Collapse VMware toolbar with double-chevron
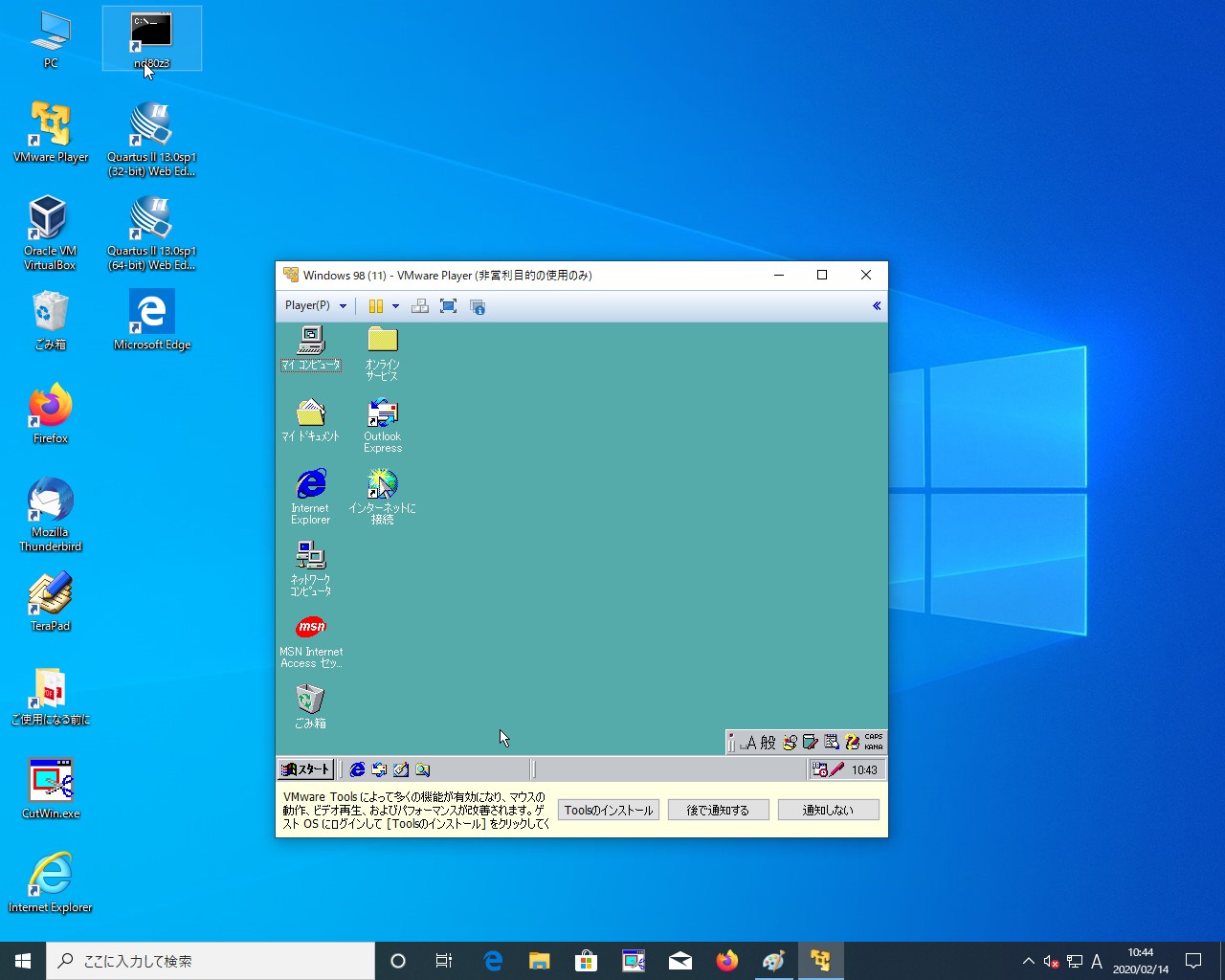The image size is (1225, 980). tap(876, 306)
